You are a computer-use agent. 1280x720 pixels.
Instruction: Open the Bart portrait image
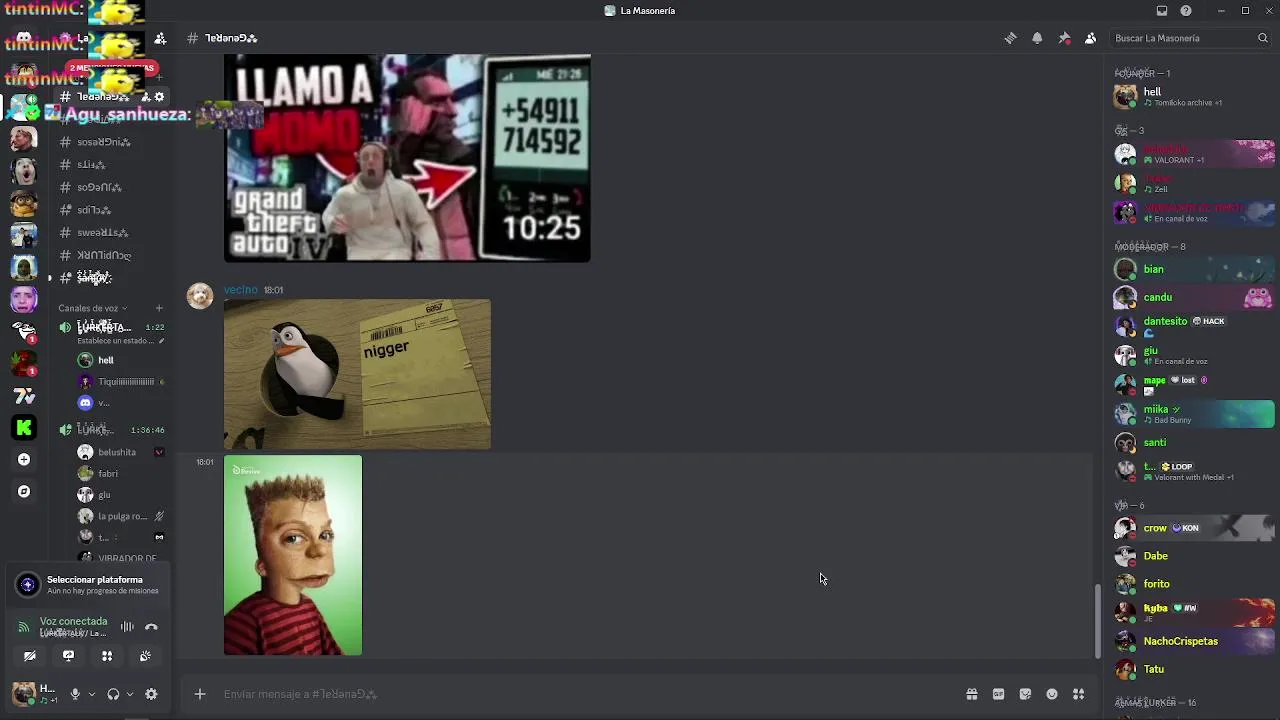[x=293, y=555]
